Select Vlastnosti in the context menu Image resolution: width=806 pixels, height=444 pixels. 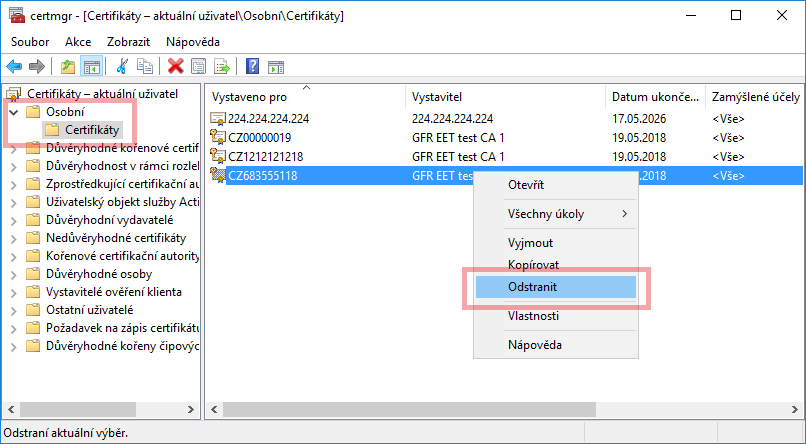(534, 316)
